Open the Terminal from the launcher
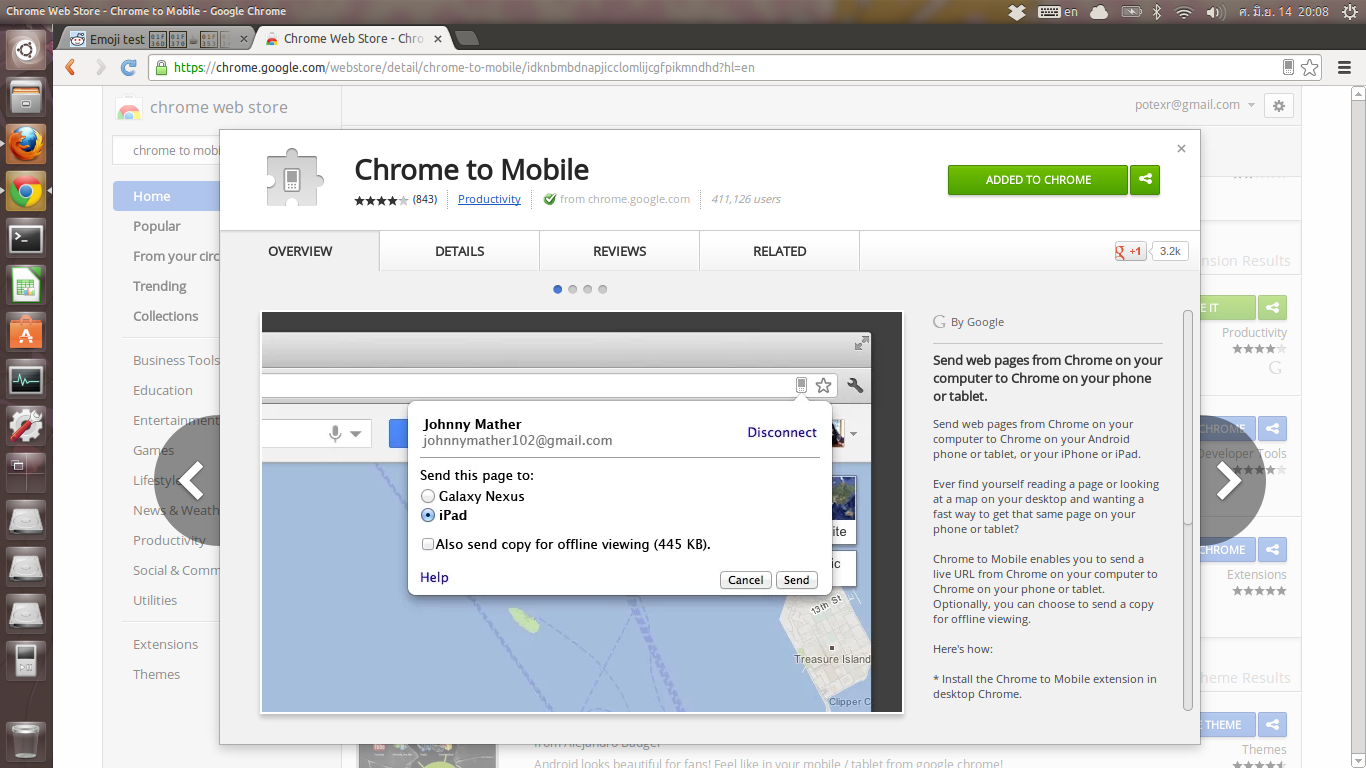The image size is (1366, 768). click(x=26, y=238)
